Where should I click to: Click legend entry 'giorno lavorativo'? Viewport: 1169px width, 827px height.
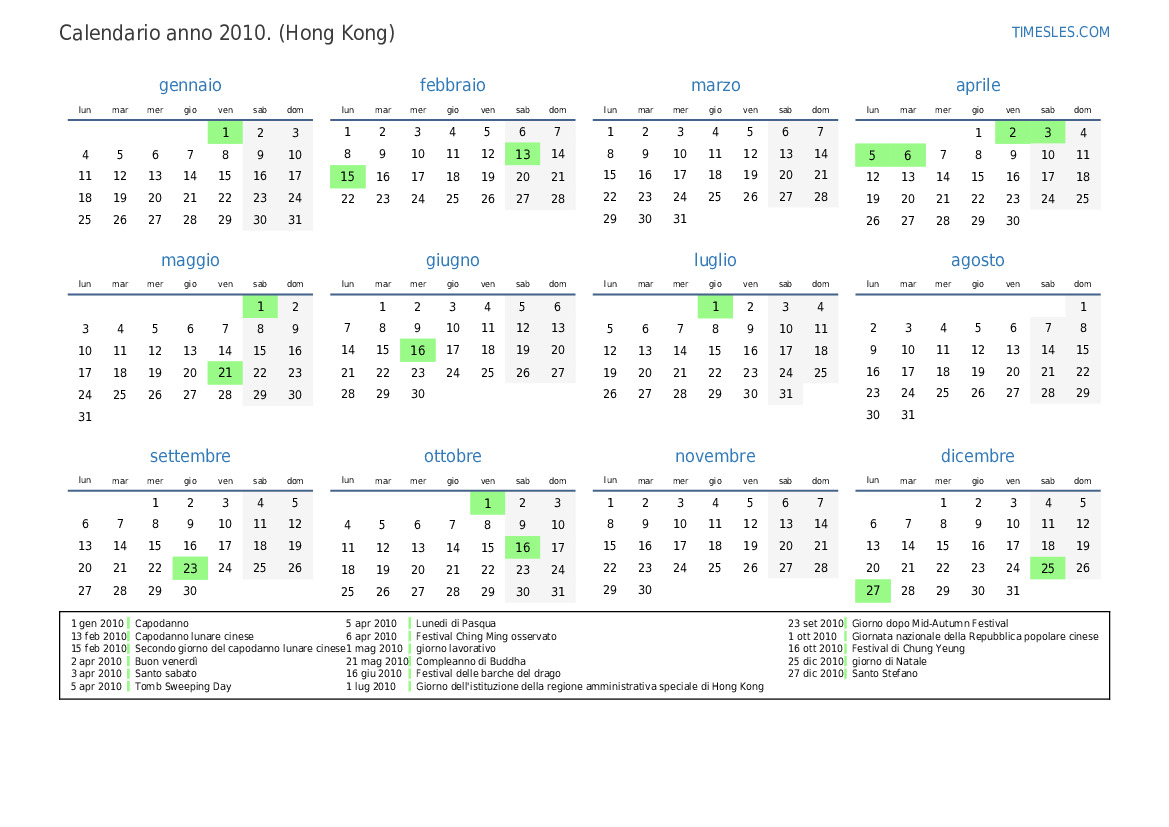456,649
